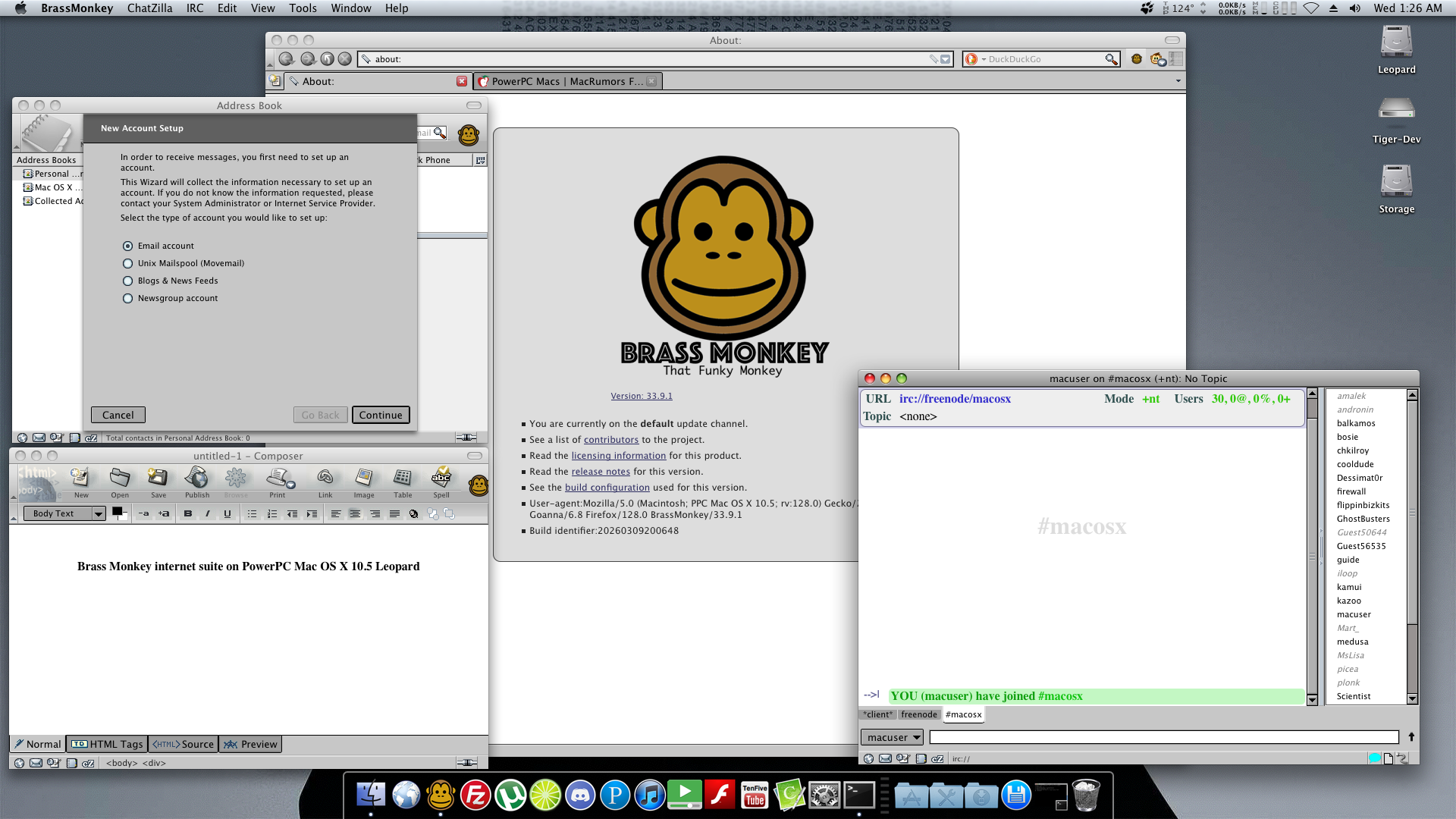Click Continue in New Account Setup
This screenshot has height=819, width=1456.
[381, 415]
